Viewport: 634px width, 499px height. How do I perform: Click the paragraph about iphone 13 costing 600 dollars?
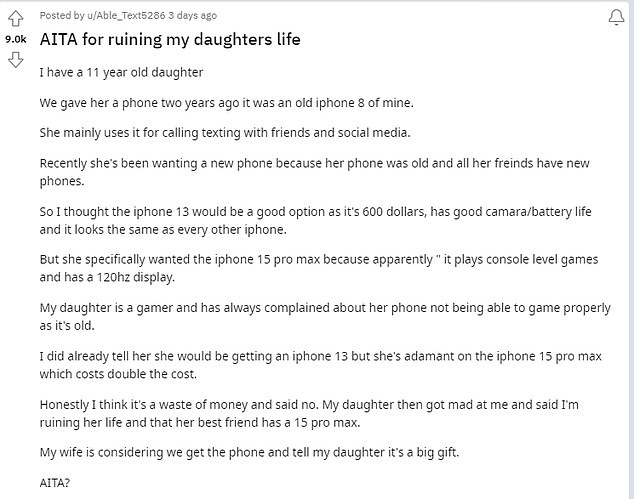[x=315, y=220]
